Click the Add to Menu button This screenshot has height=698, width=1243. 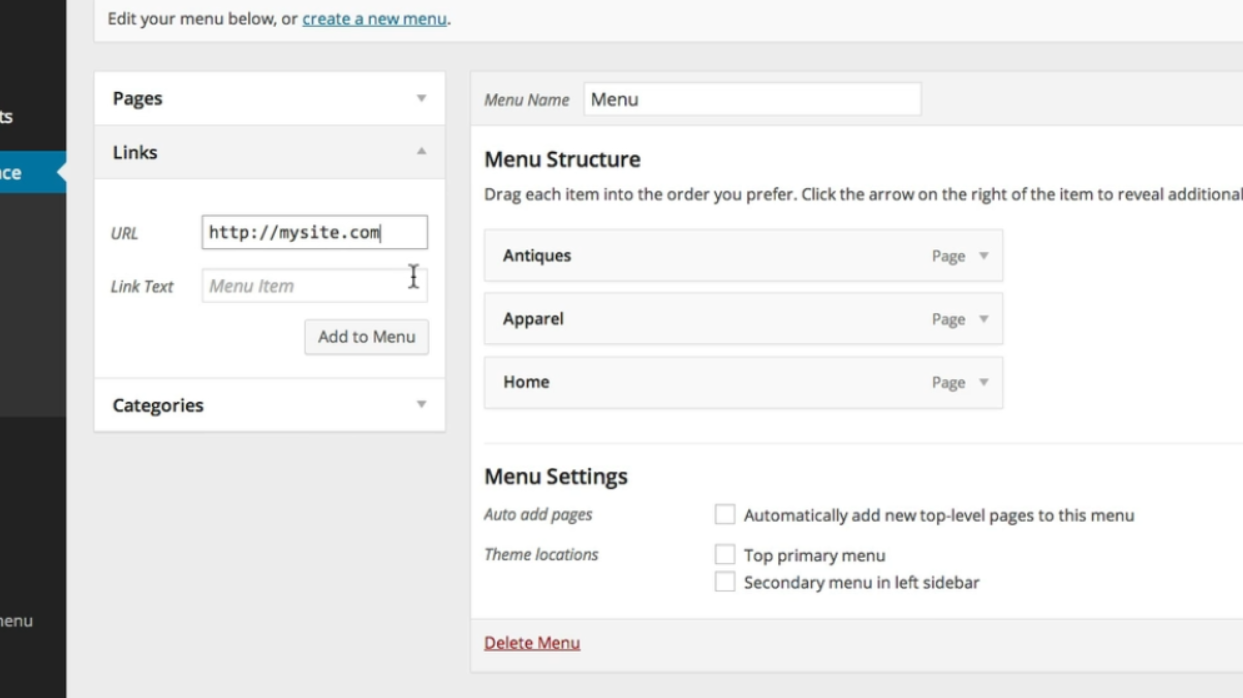click(x=366, y=337)
